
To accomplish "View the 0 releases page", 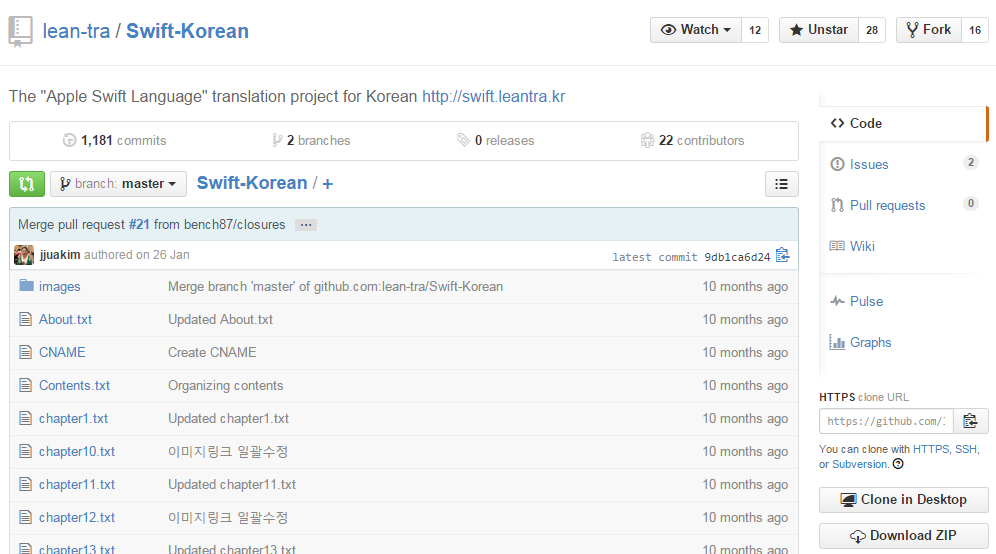I will pyautogui.click(x=495, y=140).
